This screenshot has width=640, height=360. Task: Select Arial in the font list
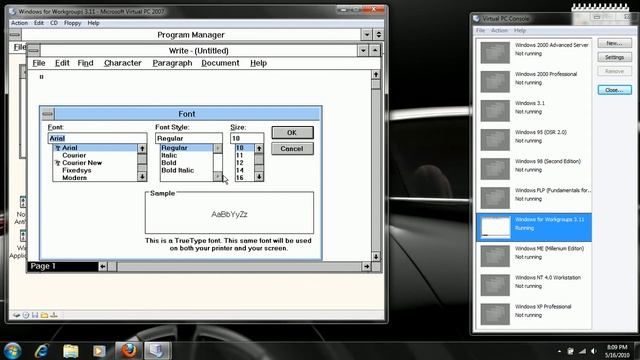pyautogui.click(x=96, y=148)
